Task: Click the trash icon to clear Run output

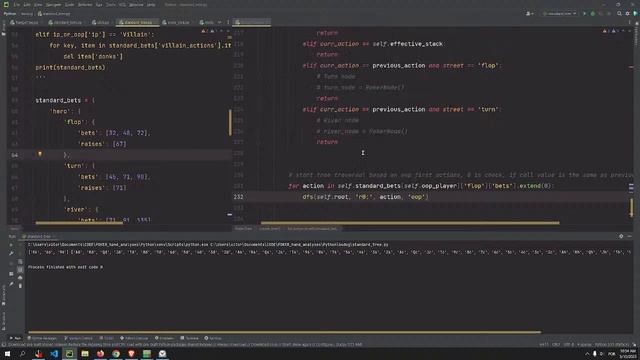Action: point(20,286)
